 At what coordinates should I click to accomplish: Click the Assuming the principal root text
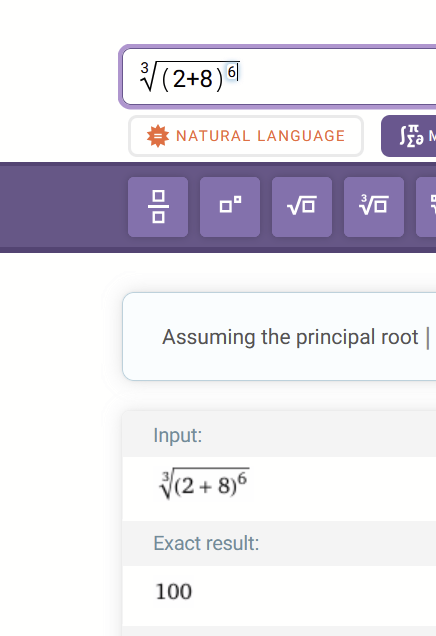click(x=290, y=337)
